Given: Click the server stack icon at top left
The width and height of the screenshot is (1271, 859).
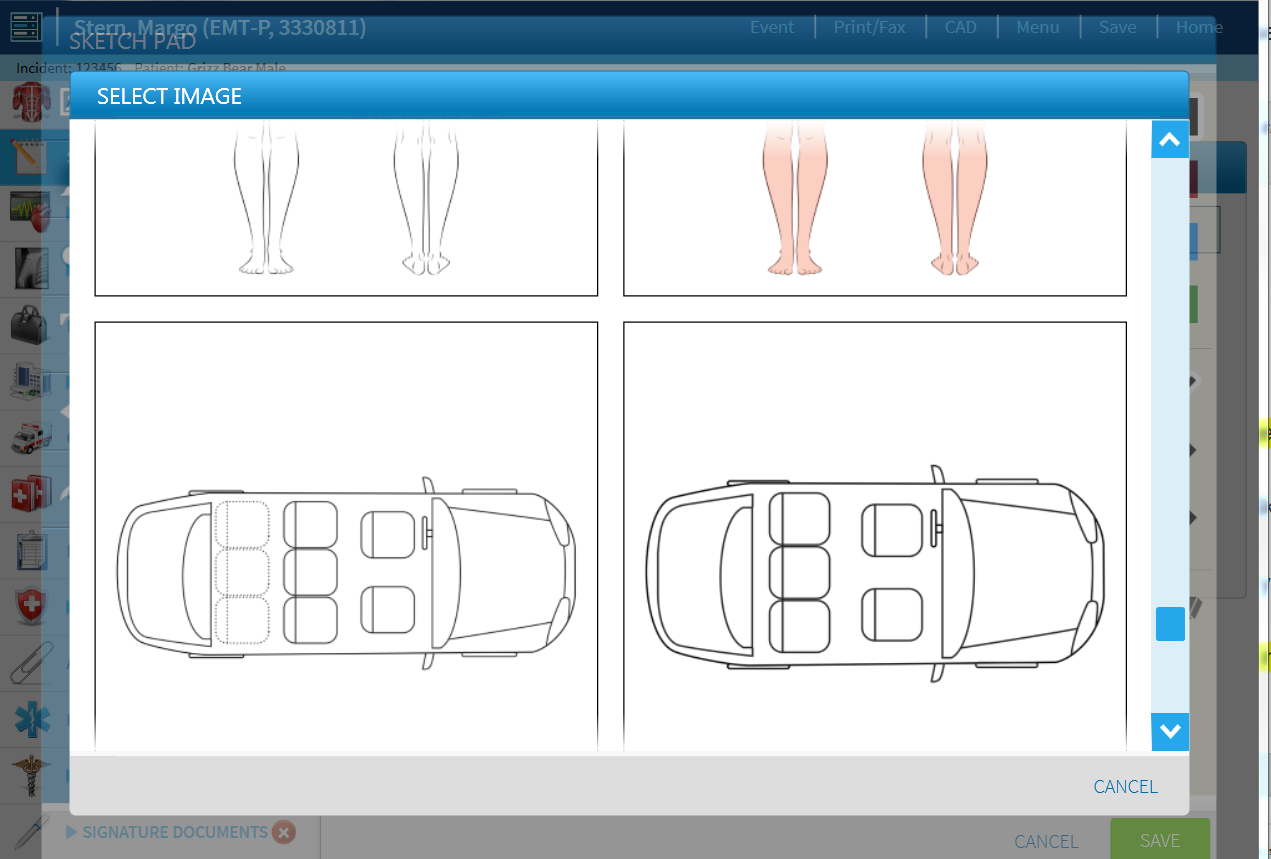Looking at the screenshot, I should tap(24, 27).
